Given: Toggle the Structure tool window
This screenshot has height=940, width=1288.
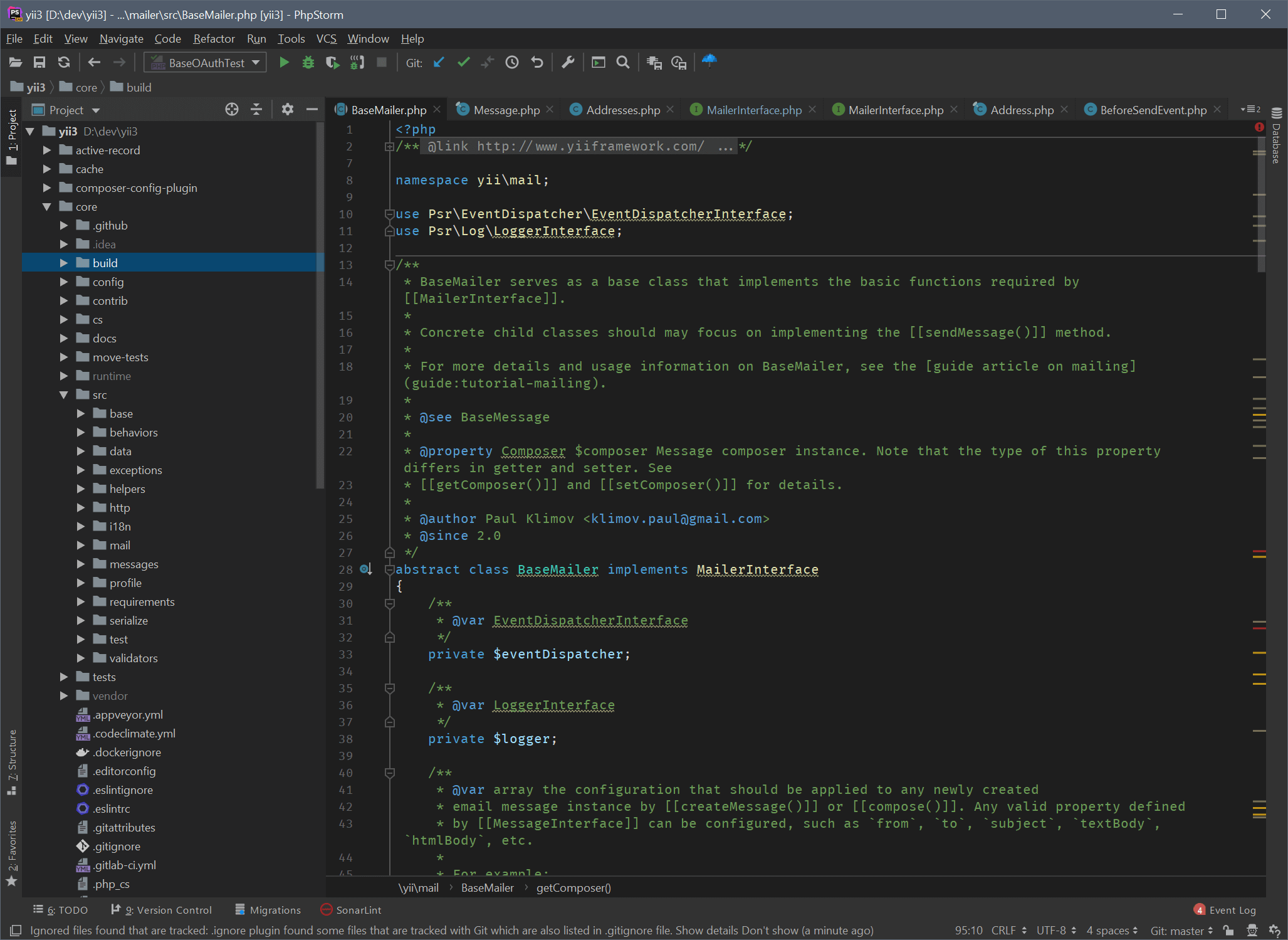Looking at the screenshot, I should [x=12, y=761].
